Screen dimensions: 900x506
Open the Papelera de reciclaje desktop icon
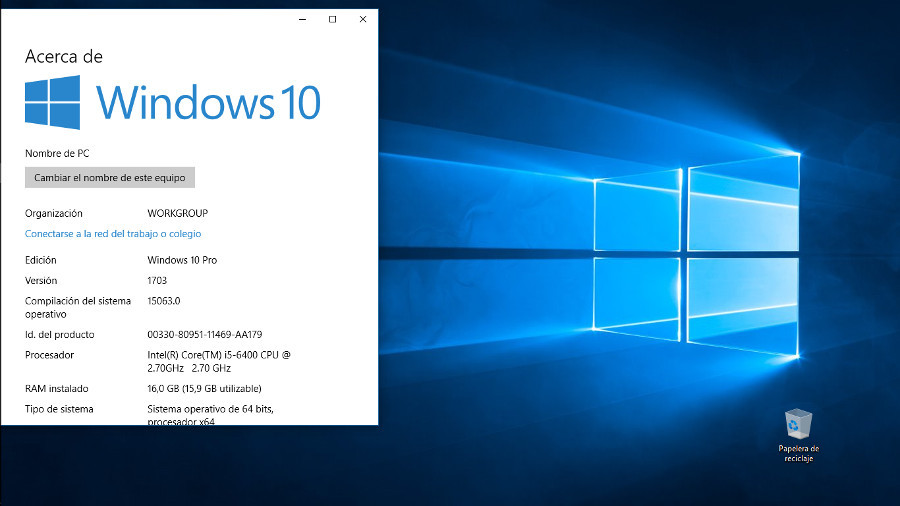click(x=798, y=424)
